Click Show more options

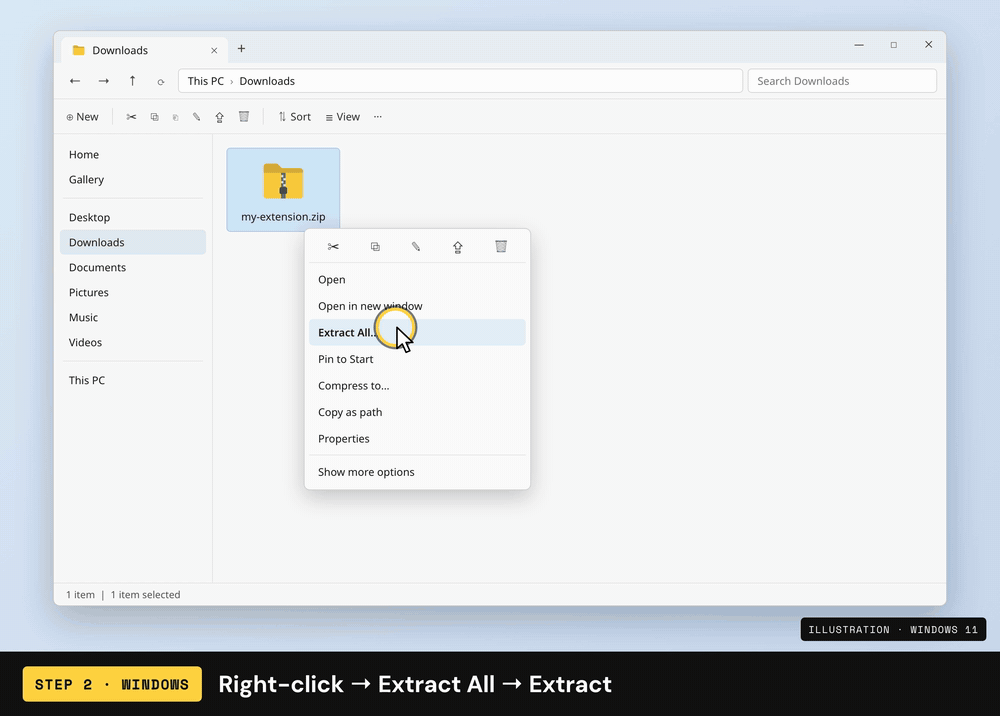point(417,472)
